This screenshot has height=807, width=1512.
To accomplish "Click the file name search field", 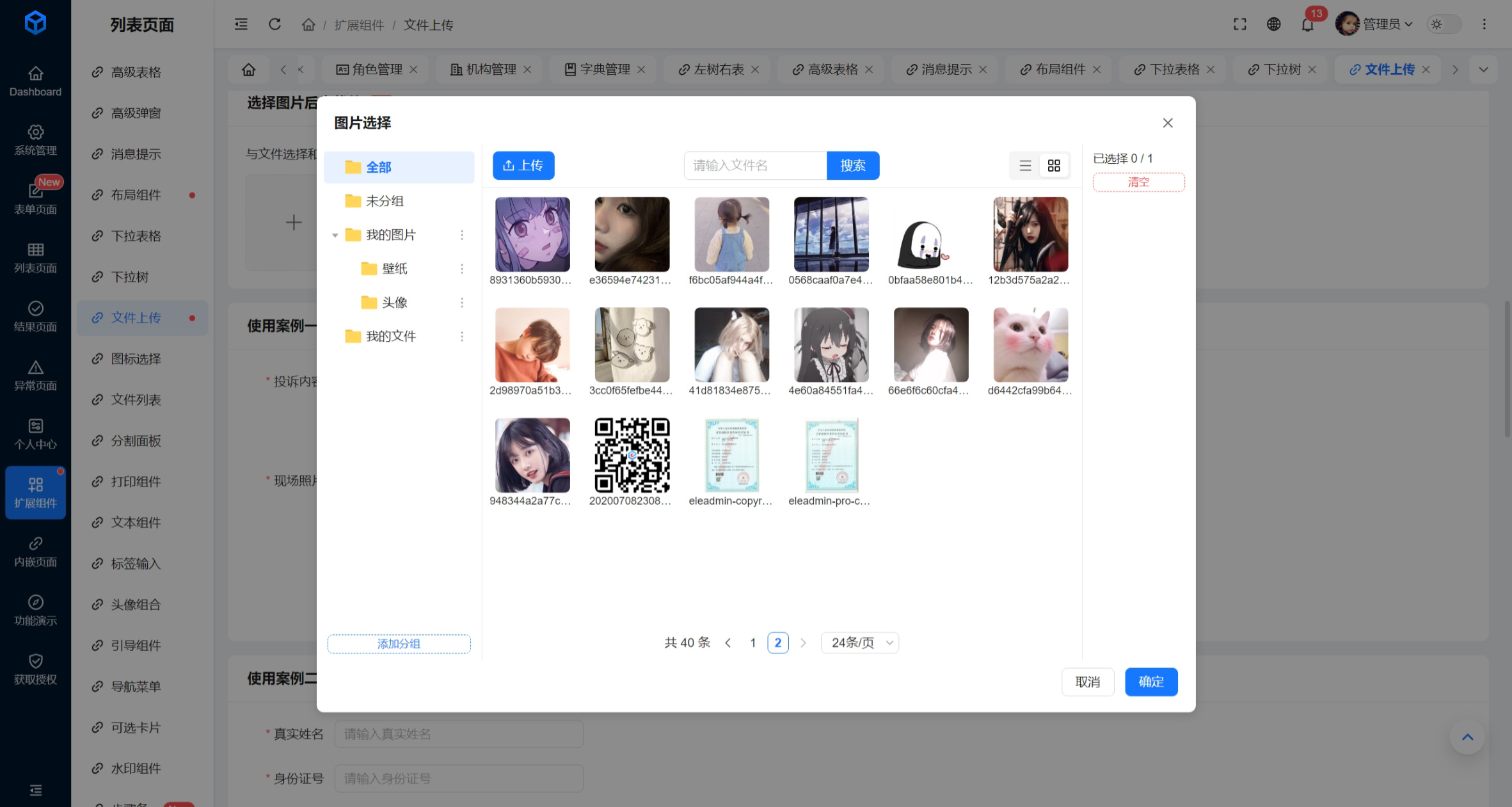I will point(755,166).
